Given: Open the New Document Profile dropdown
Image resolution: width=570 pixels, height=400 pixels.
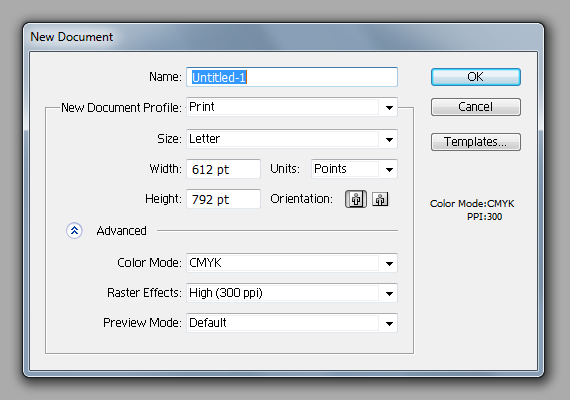Looking at the screenshot, I should click(x=292, y=107).
